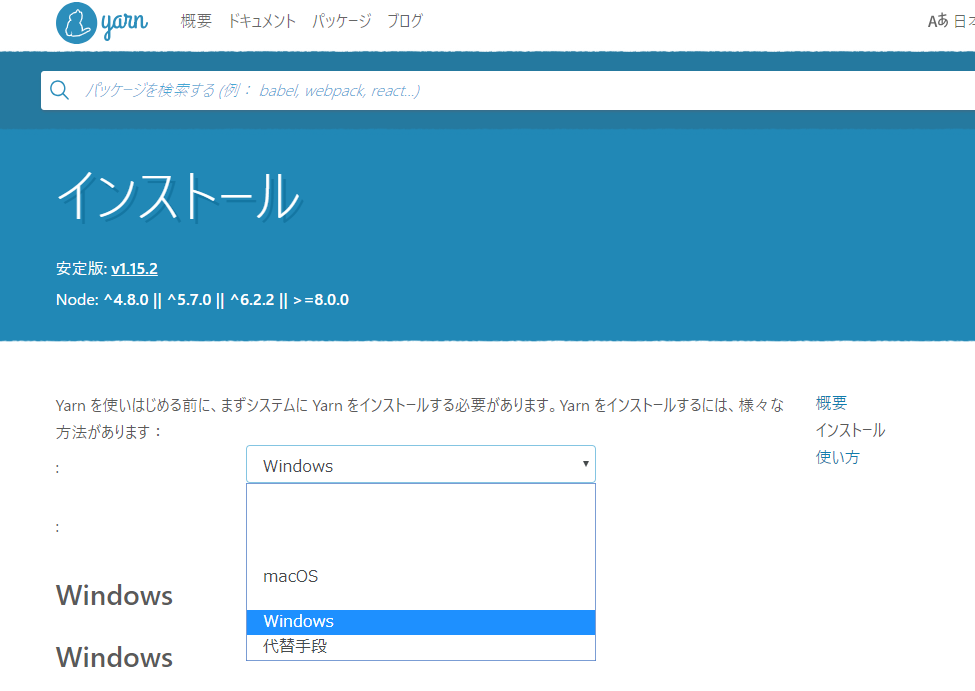Screen dimensions: 975x691
Task: Open the 使い方 sidebar link
Action: (x=838, y=458)
